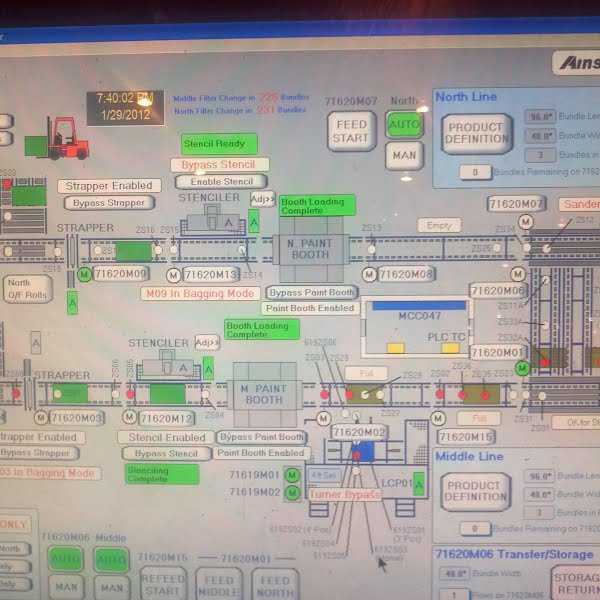This screenshot has height=600, width=600.
Task: Switch North line to MAN mode
Action: click(x=404, y=156)
